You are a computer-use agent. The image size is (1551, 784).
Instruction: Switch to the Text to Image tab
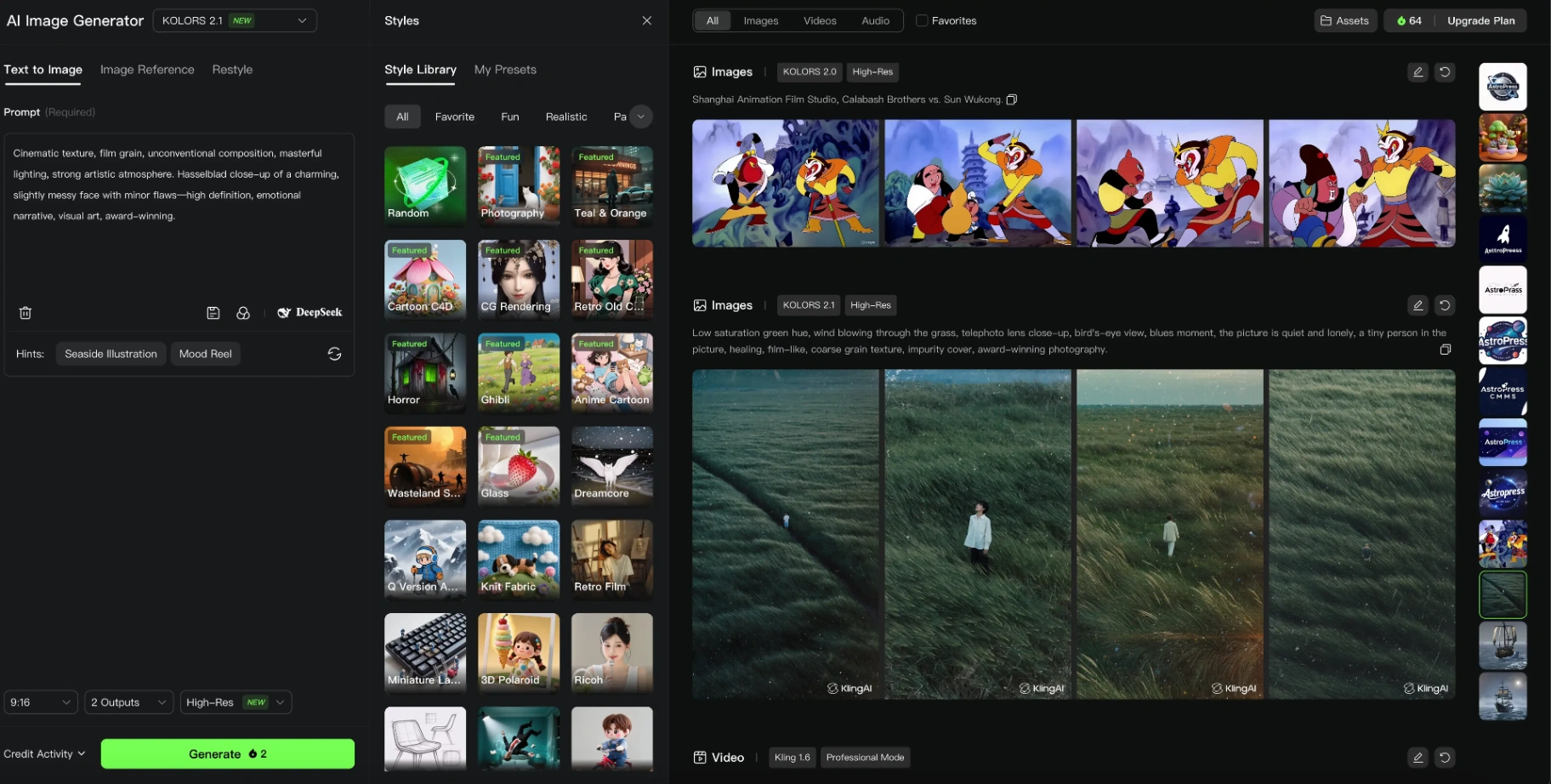click(43, 70)
